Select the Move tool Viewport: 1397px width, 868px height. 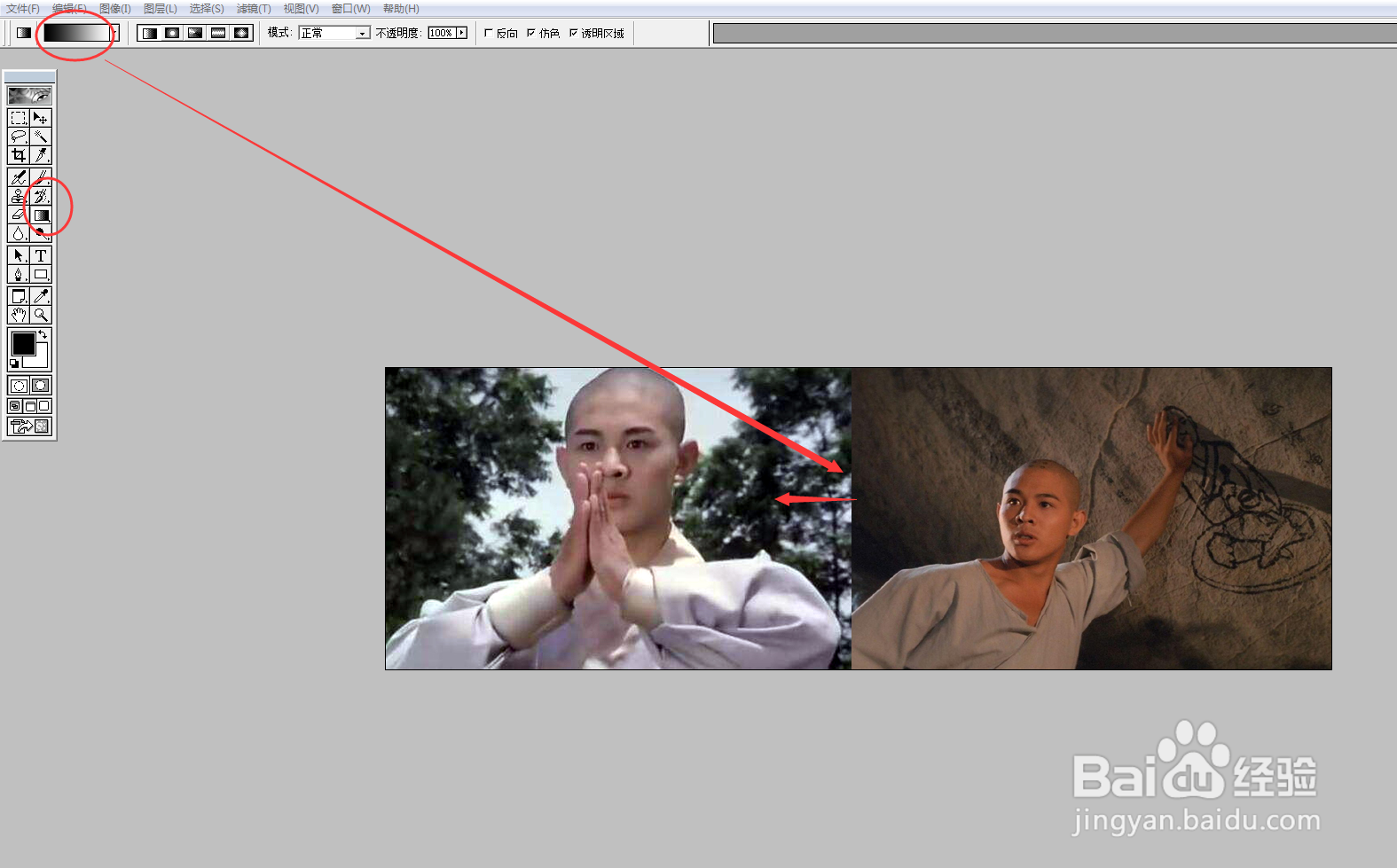point(41,118)
